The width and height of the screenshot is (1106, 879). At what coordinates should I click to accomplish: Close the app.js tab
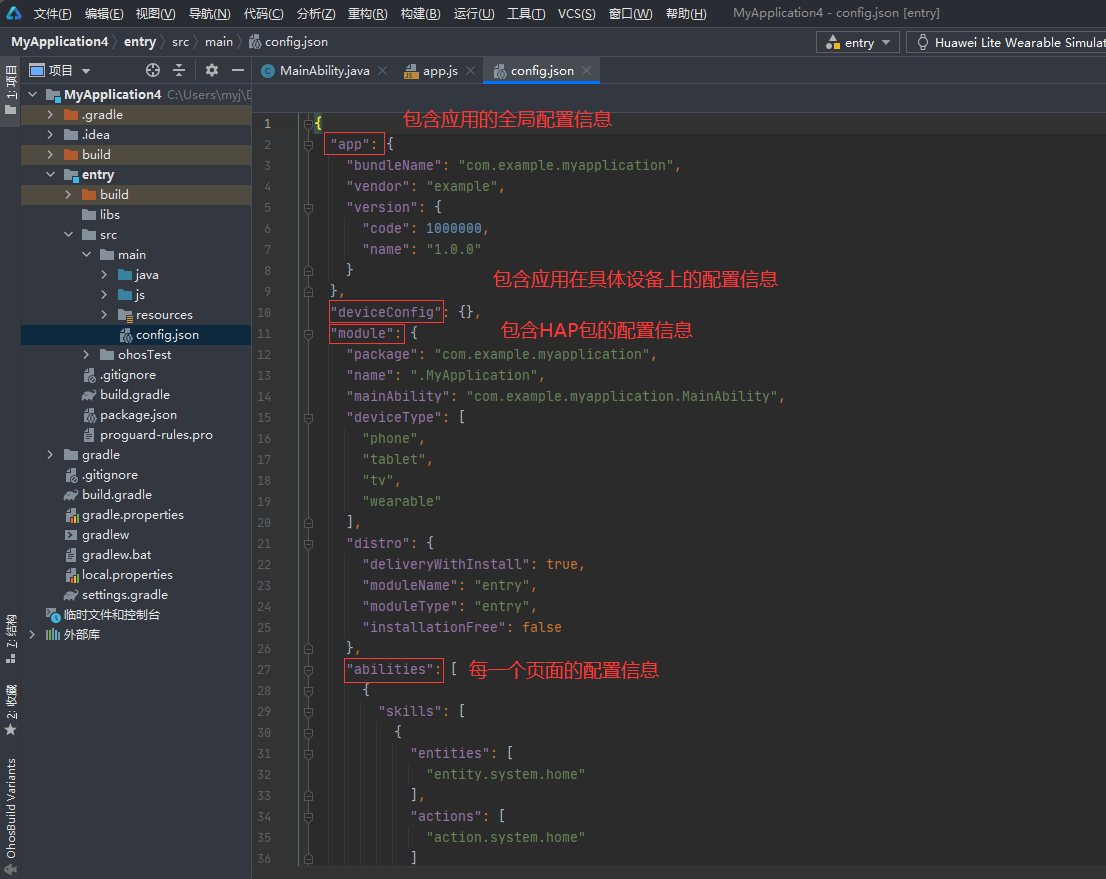[470, 71]
